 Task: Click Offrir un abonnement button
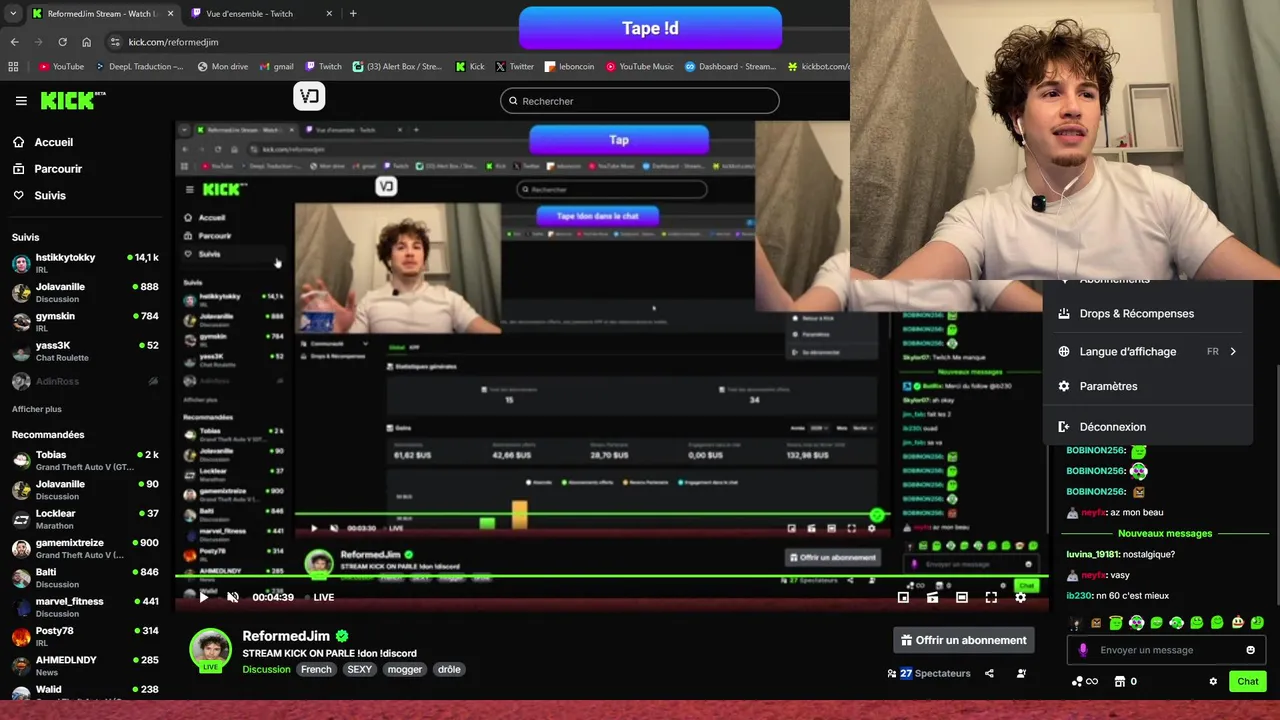pyautogui.click(x=964, y=640)
